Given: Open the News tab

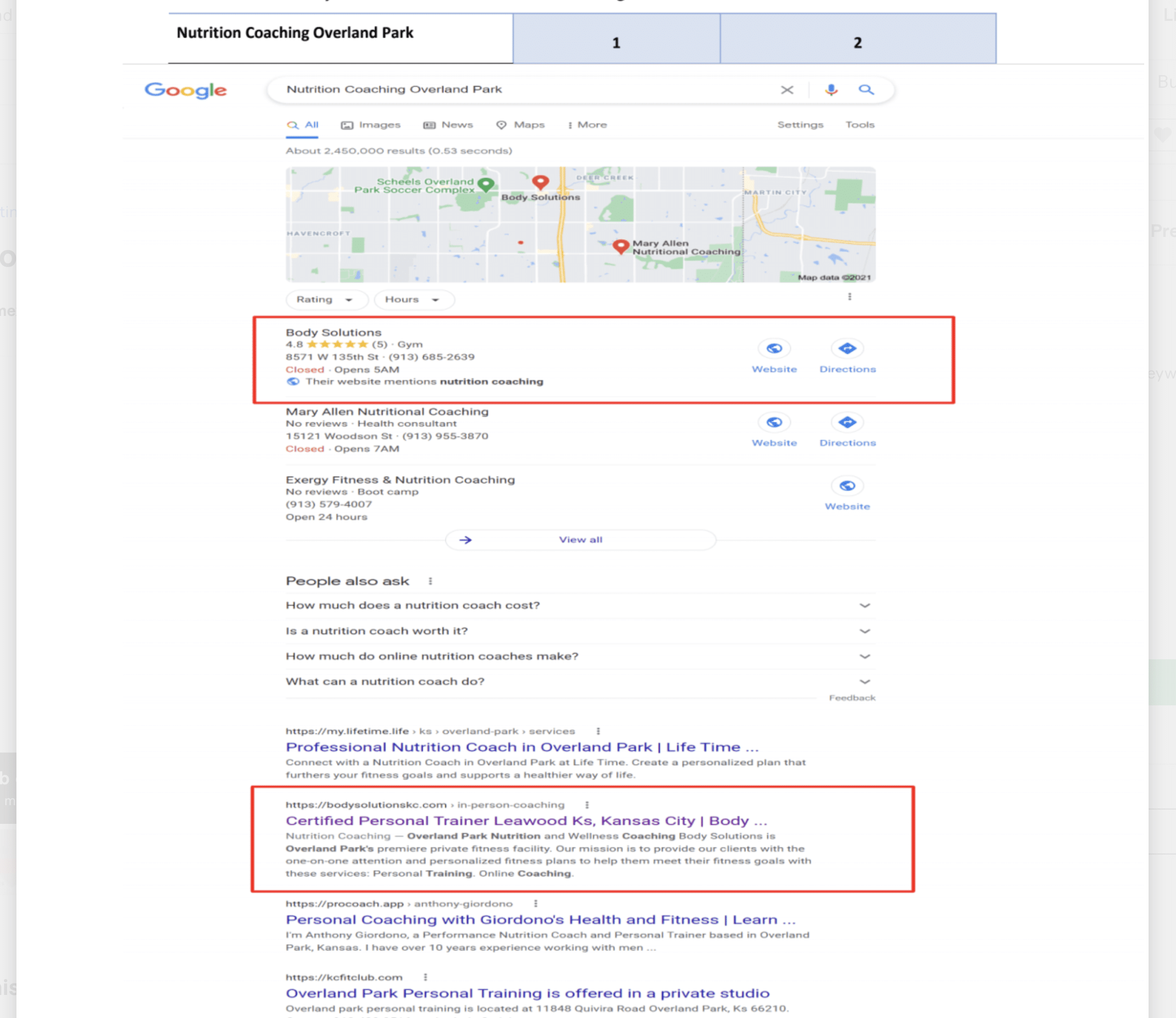Looking at the screenshot, I should tap(448, 125).
